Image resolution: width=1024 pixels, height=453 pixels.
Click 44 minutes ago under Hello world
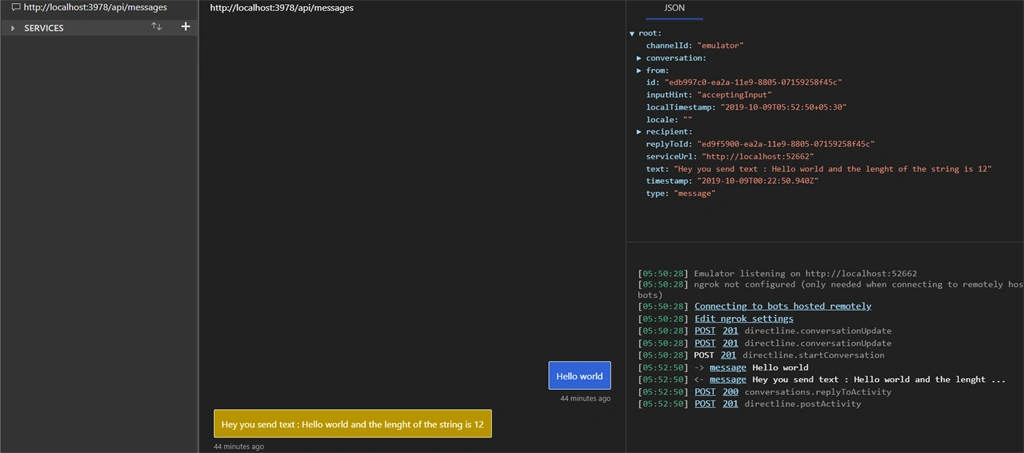click(x=585, y=398)
